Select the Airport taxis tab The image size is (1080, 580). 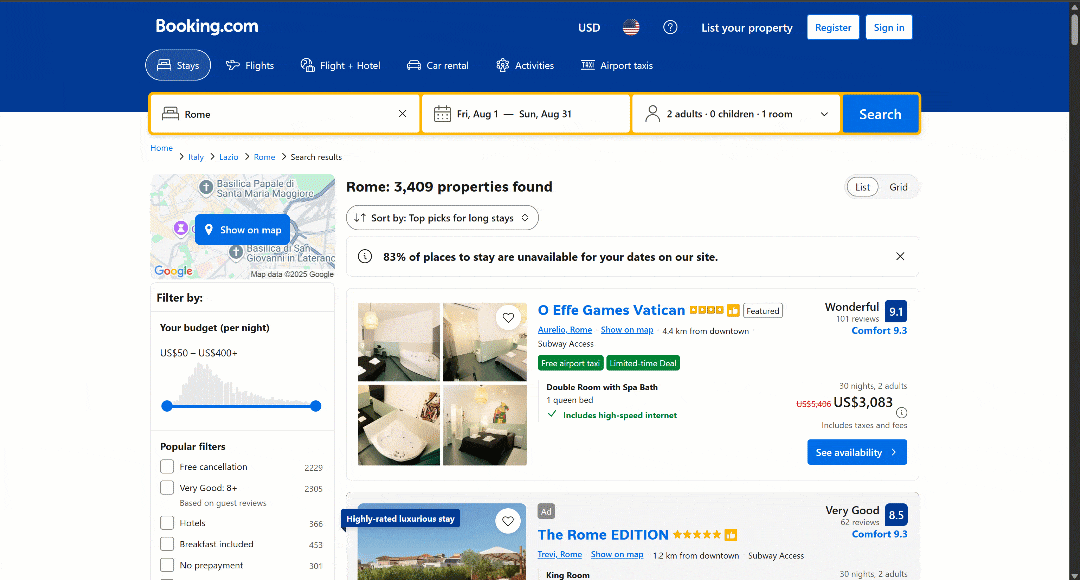click(x=616, y=65)
